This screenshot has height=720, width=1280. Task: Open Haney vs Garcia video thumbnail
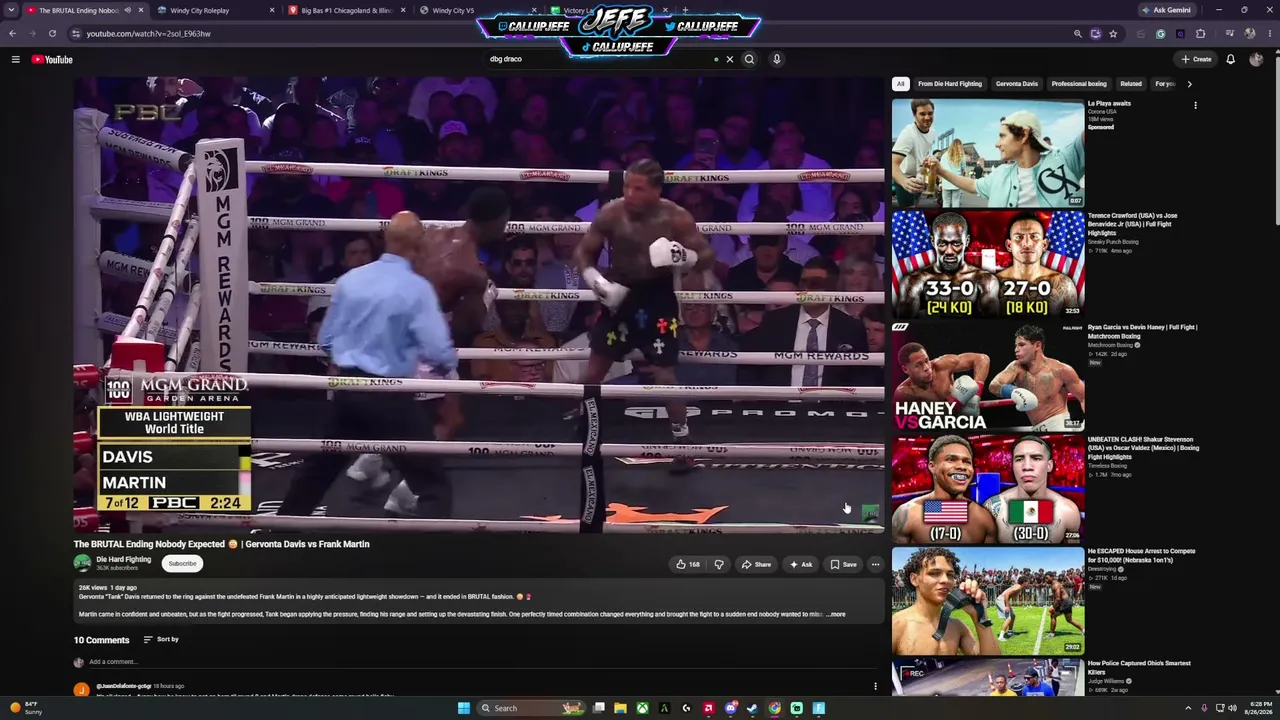pos(988,377)
